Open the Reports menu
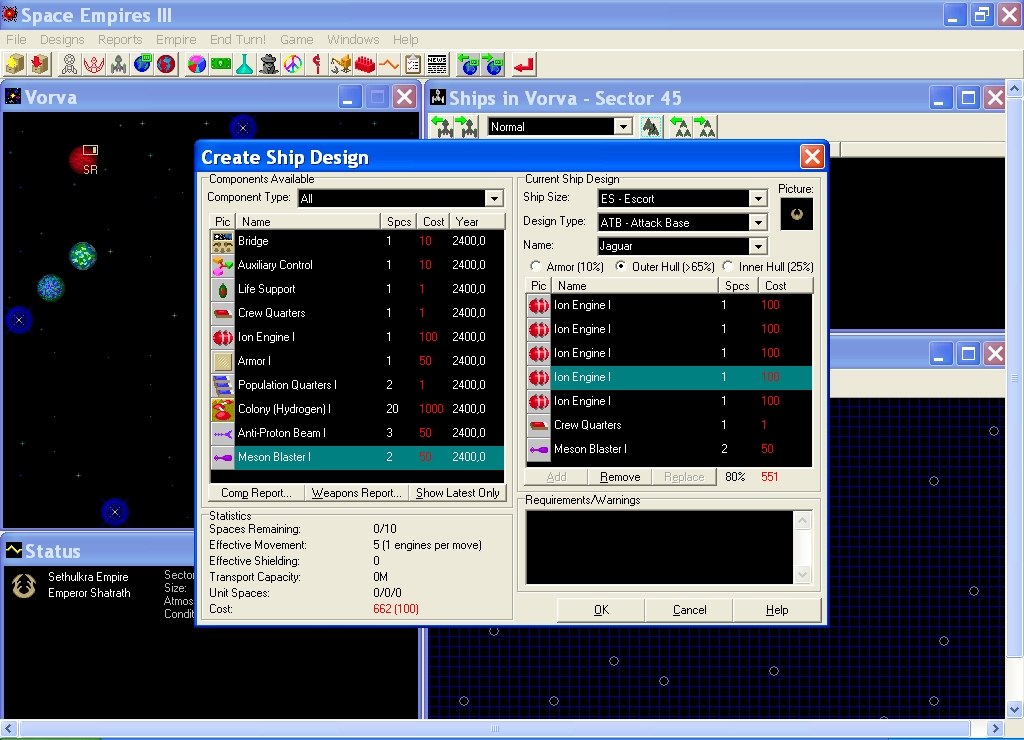The width and height of the screenshot is (1024, 740). (x=120, y=40)
